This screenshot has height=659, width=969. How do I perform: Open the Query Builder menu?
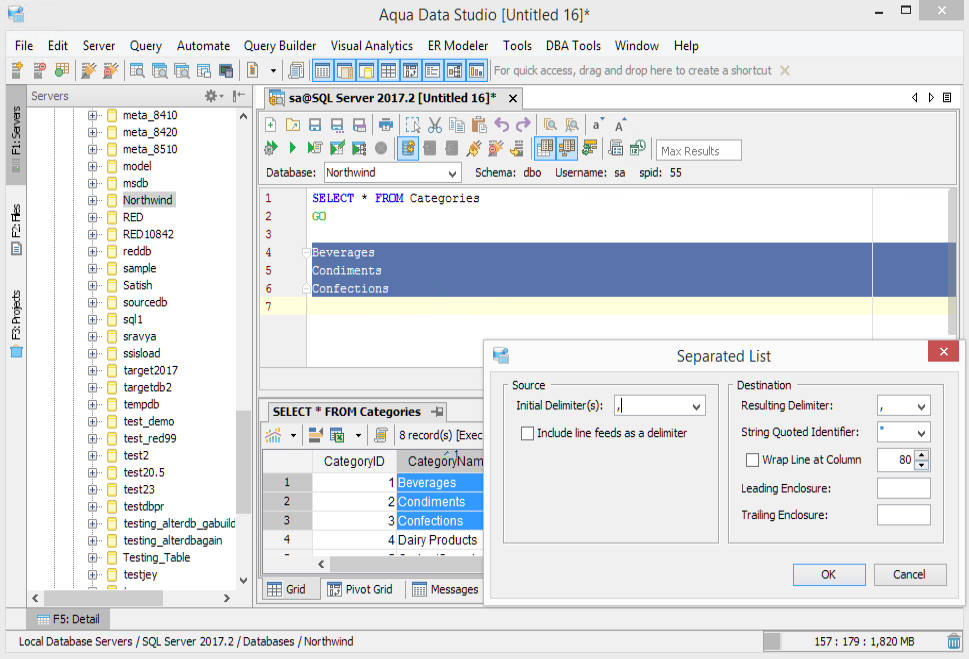(x=280, y=46)
